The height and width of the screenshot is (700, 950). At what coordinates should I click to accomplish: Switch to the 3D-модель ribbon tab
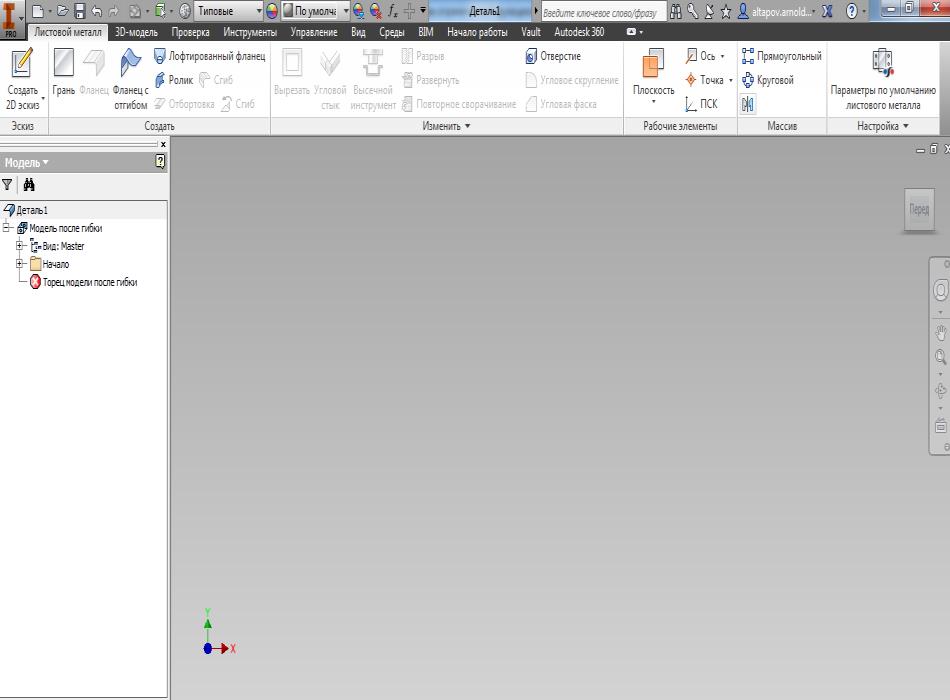tap(136, 32)
